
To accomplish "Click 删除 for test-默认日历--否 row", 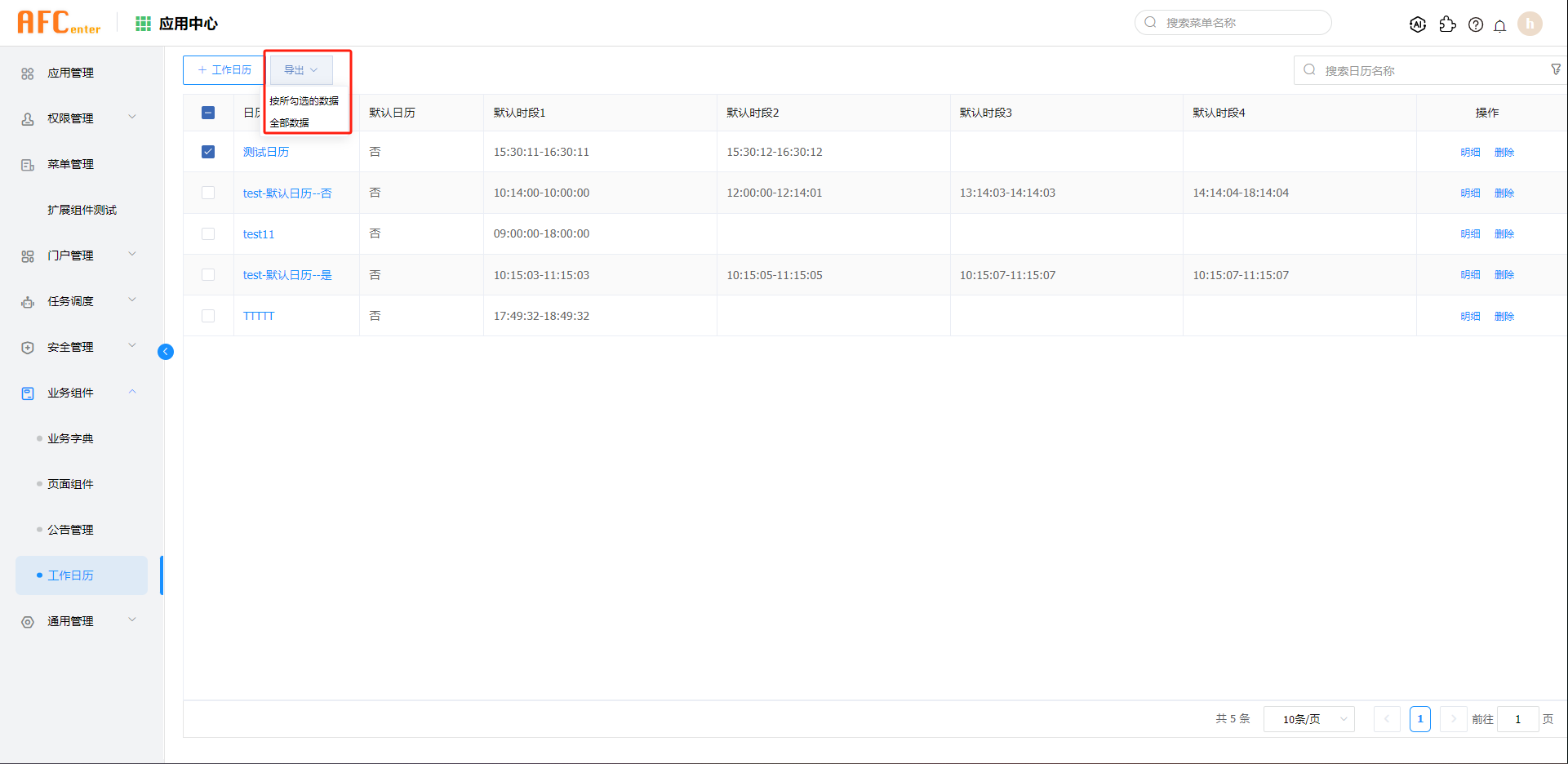I will [1504, 193].
